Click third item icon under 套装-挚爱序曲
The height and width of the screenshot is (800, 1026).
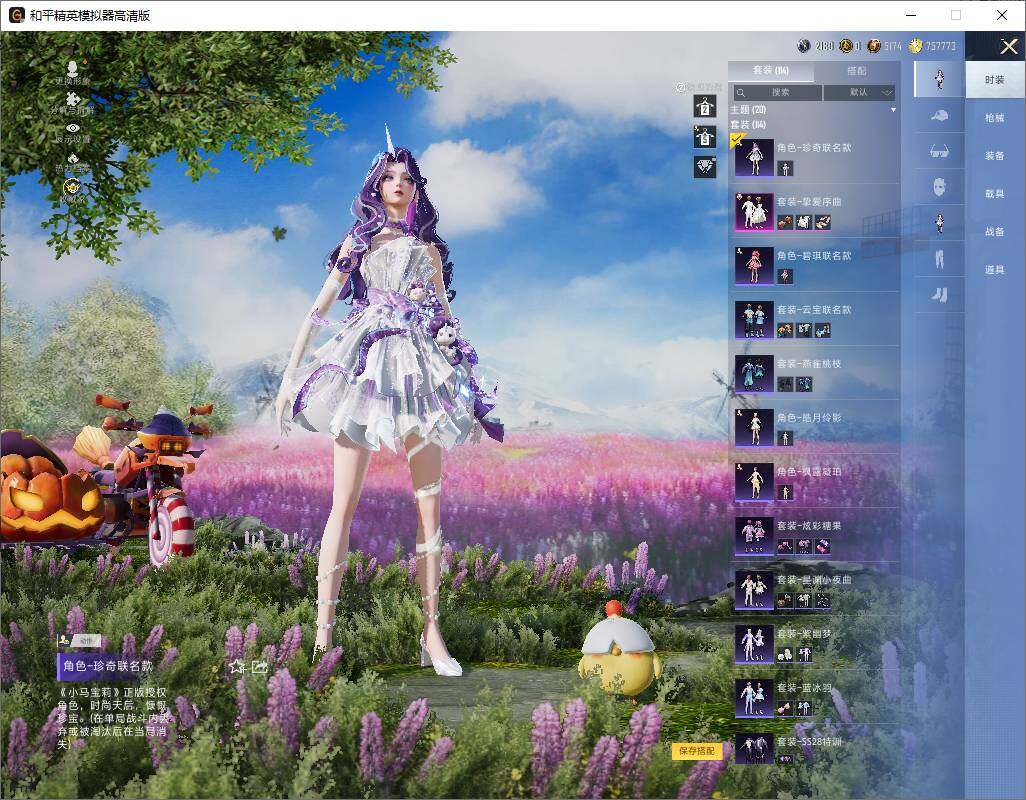click(823, 222)
